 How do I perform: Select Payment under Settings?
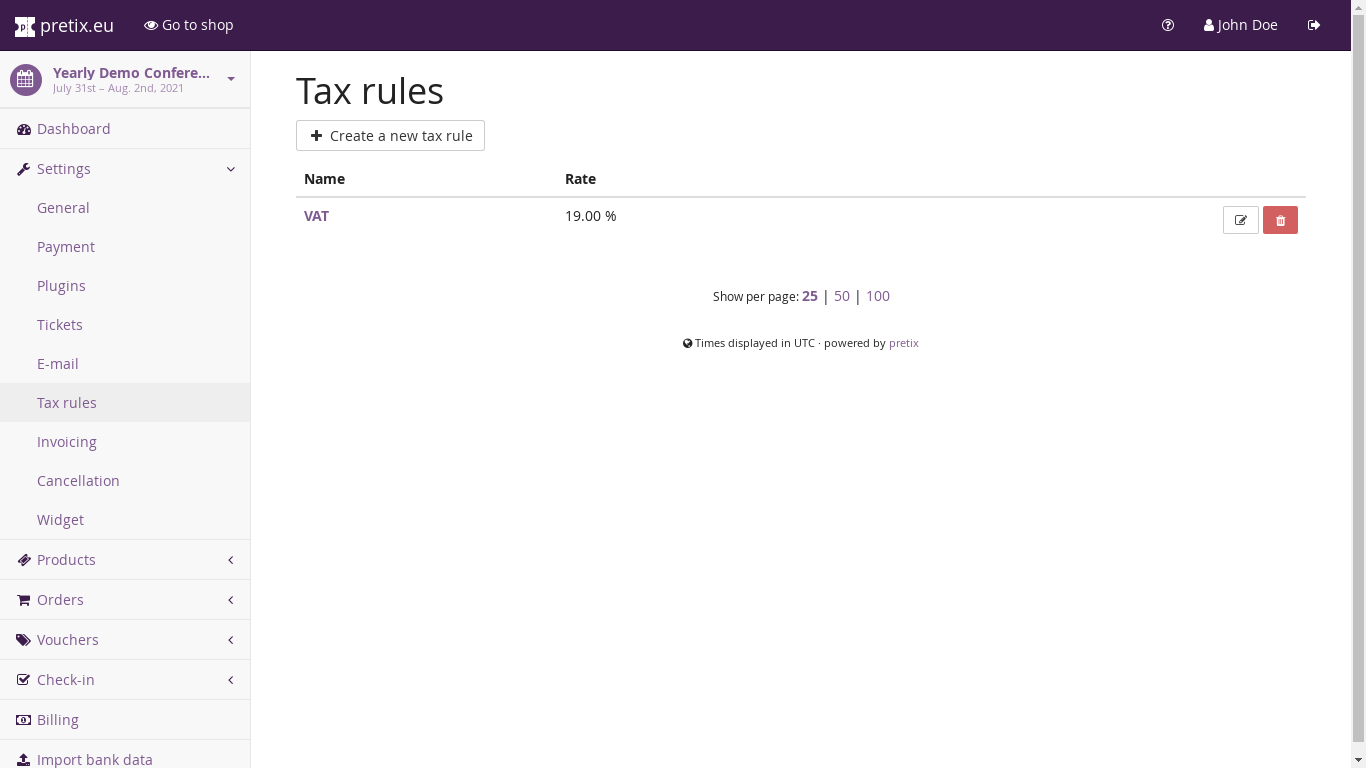(x=66, y=247)
